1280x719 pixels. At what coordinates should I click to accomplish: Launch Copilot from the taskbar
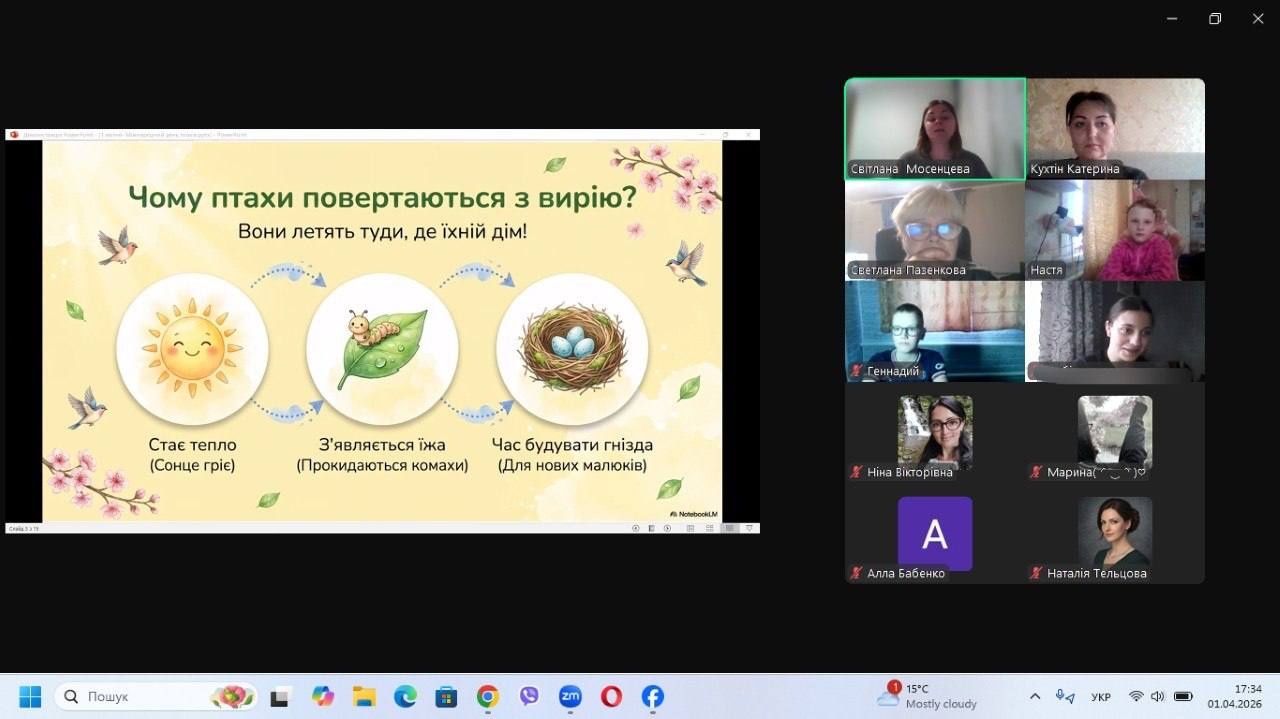322,697
